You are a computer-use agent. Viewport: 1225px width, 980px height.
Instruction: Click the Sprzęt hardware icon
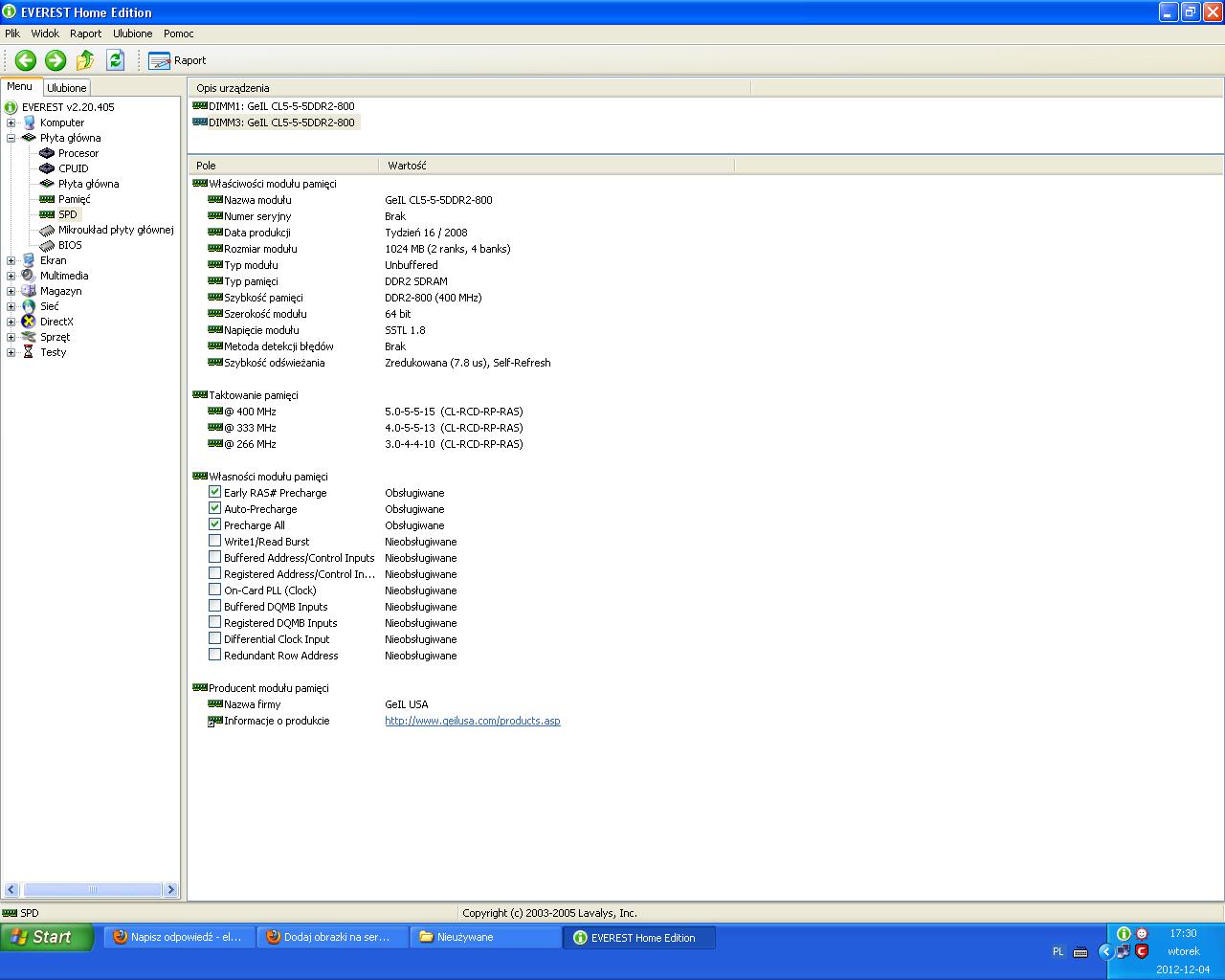click(x=29, y=337)
